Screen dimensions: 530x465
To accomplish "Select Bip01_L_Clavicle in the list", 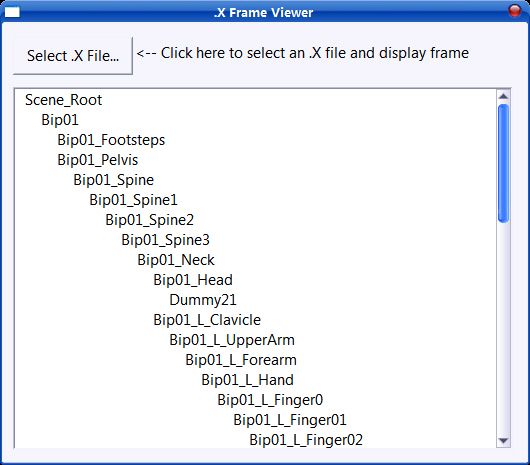I will click(x=207, y=320).
